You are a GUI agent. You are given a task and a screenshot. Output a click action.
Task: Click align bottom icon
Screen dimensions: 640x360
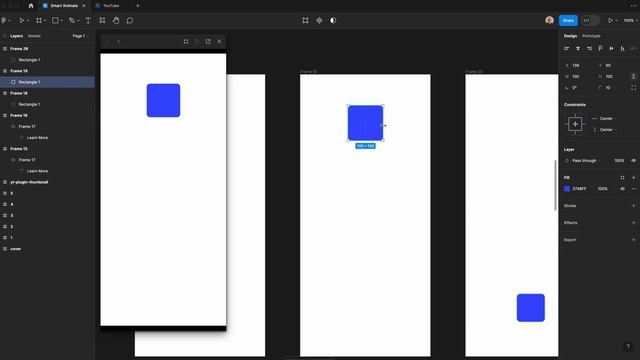[x=622, y=49]
